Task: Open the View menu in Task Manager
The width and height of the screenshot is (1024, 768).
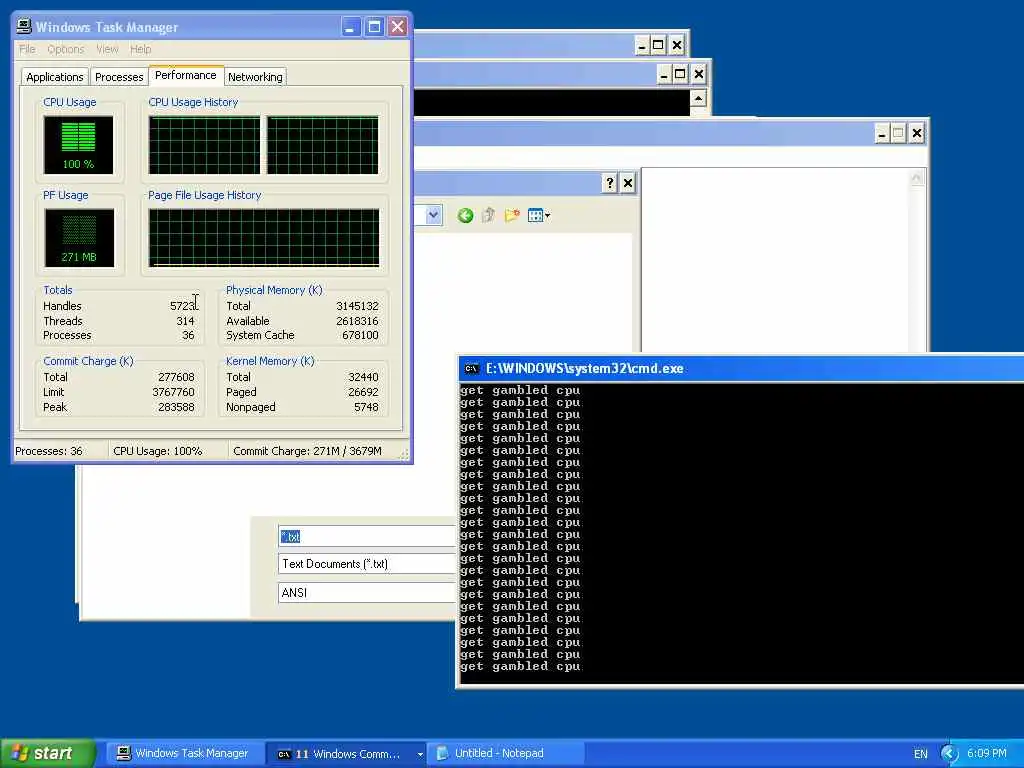Action: [107, 49]
